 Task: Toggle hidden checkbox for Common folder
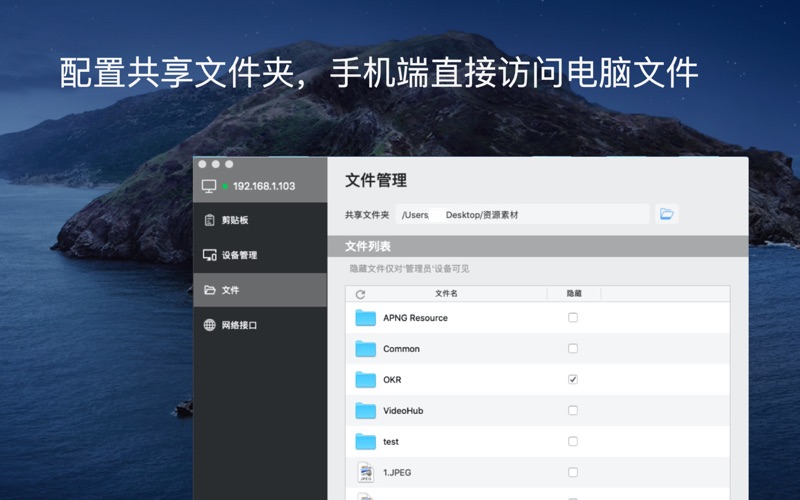(573, 348)
